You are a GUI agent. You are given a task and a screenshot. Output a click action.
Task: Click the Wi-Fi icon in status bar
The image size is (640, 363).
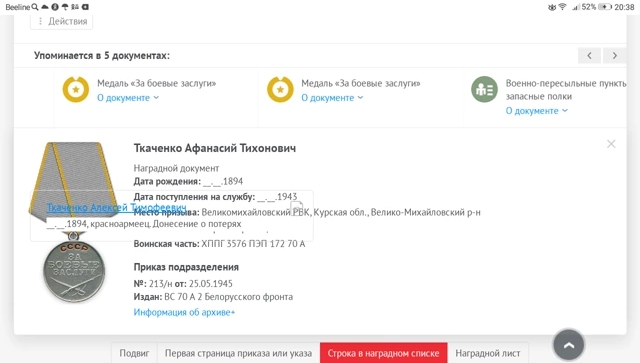[x=562, y=7]
